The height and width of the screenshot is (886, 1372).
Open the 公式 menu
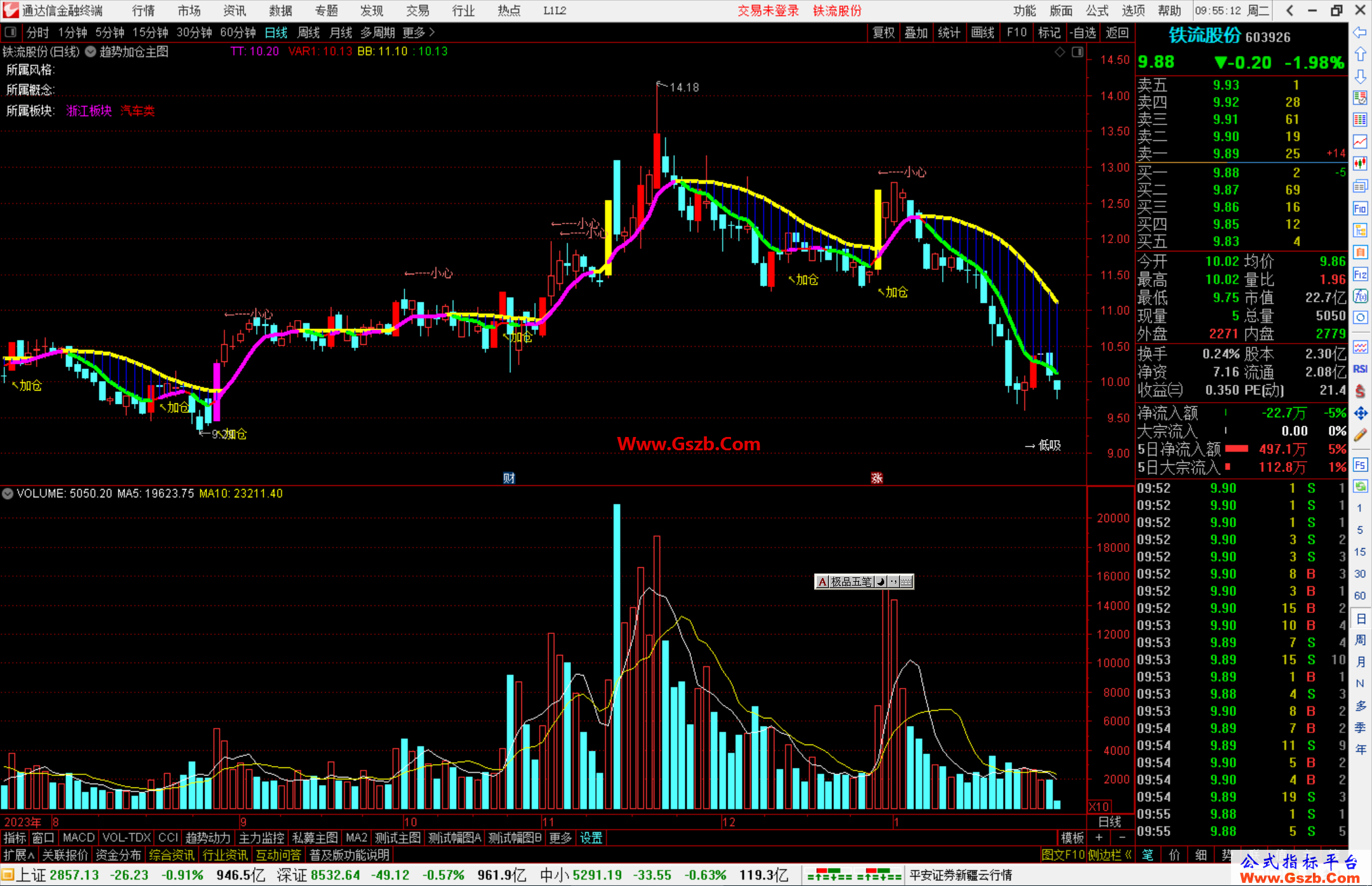coord(1097,10)
